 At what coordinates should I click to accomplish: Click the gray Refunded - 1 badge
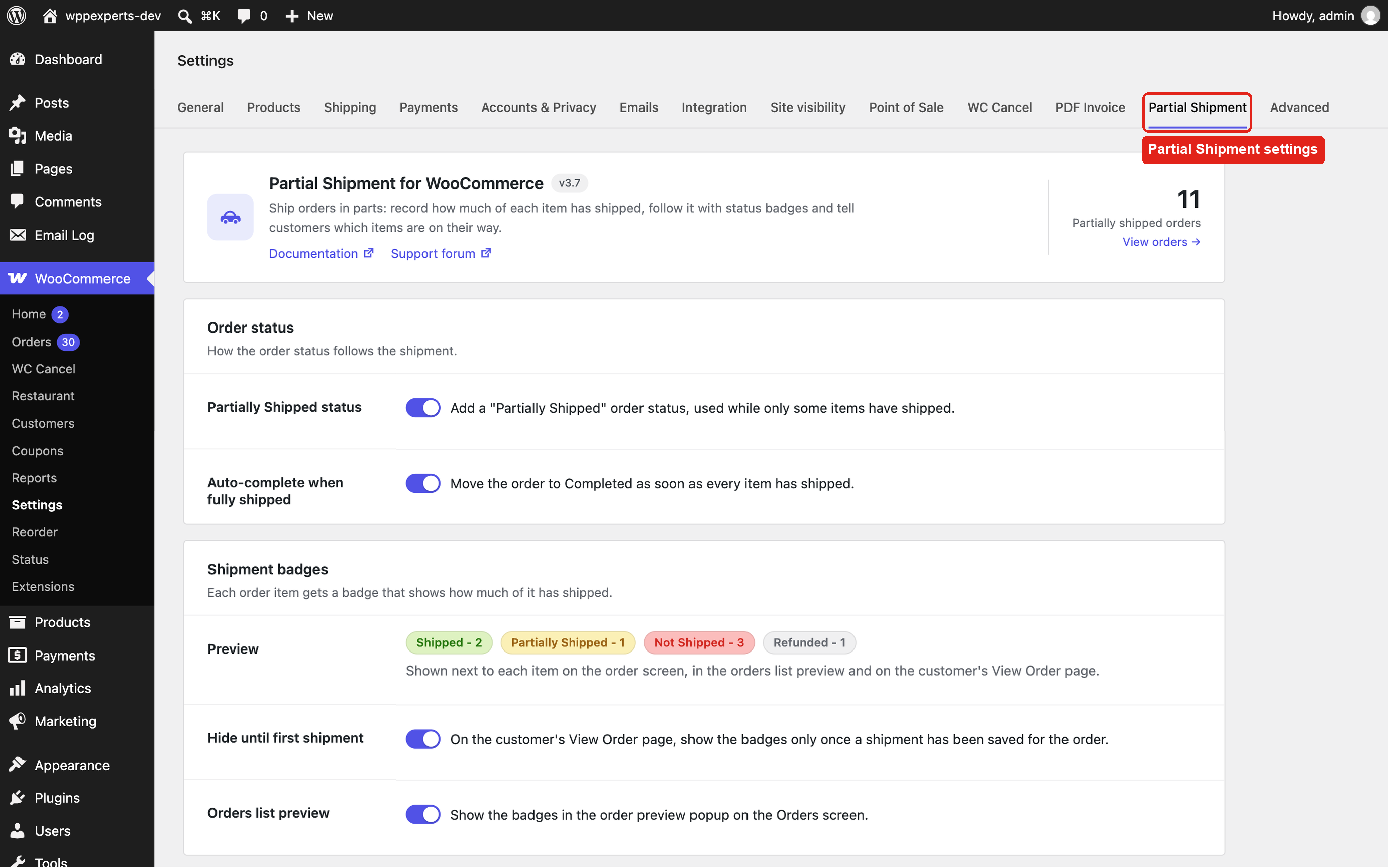[x=809, y=642]
